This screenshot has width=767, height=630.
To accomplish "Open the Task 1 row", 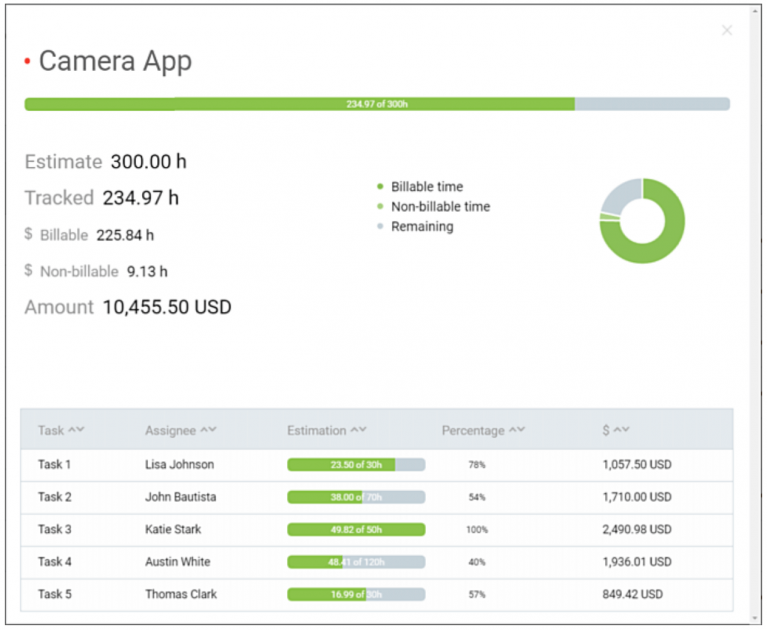I will click(55, 465).
